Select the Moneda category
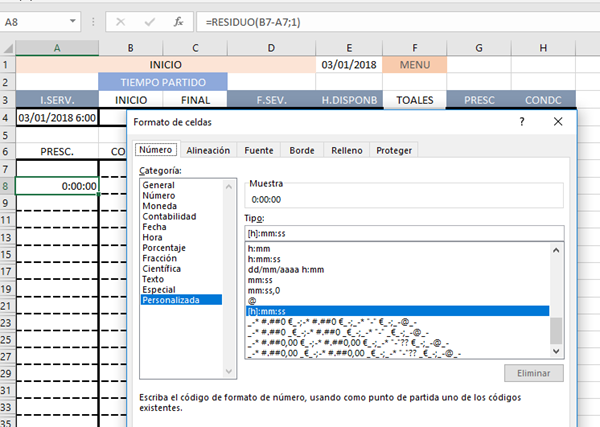 pos(159,205)
